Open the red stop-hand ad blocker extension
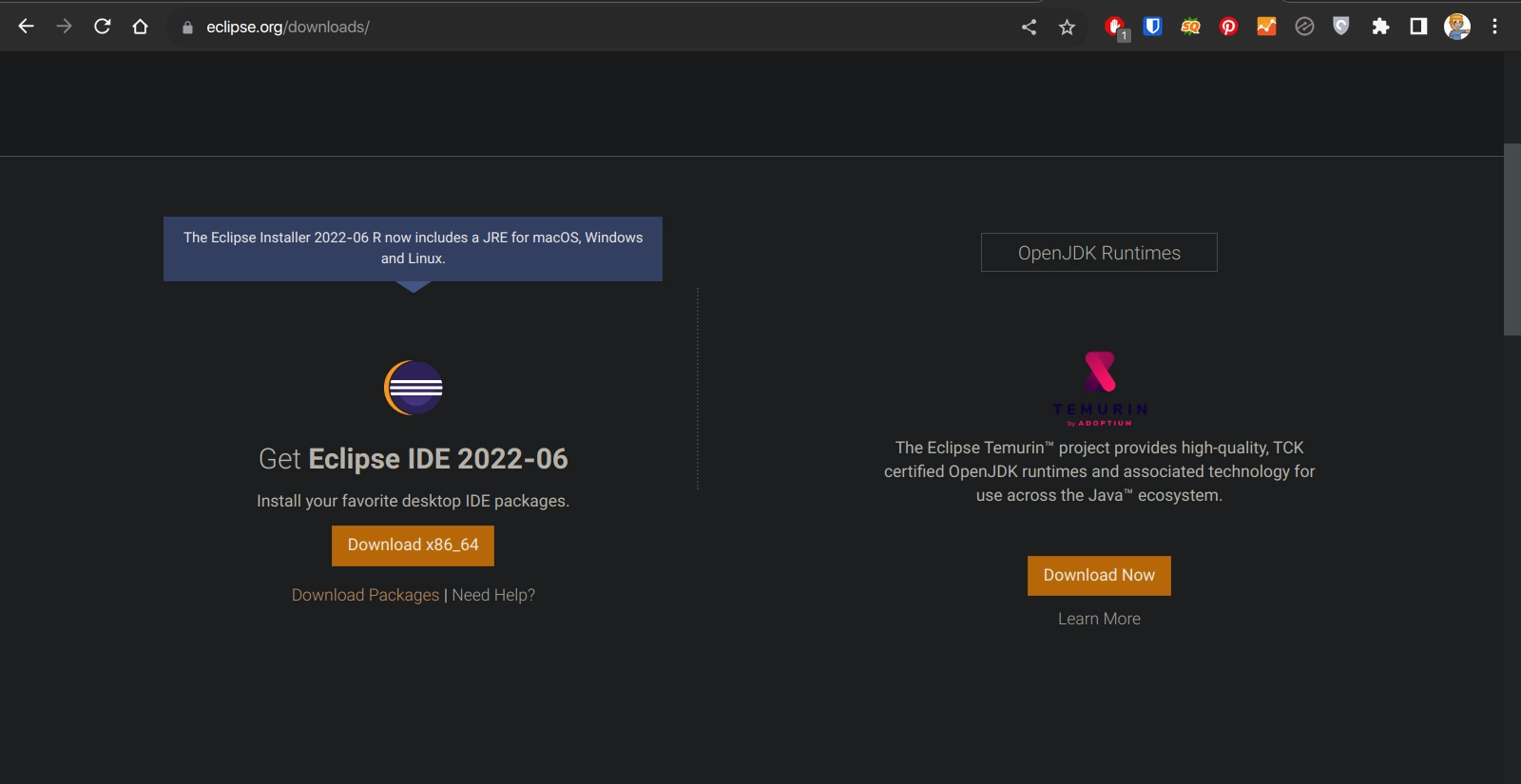The image size is (1521, 784). pyautogui.click(x=1116, y=28)
